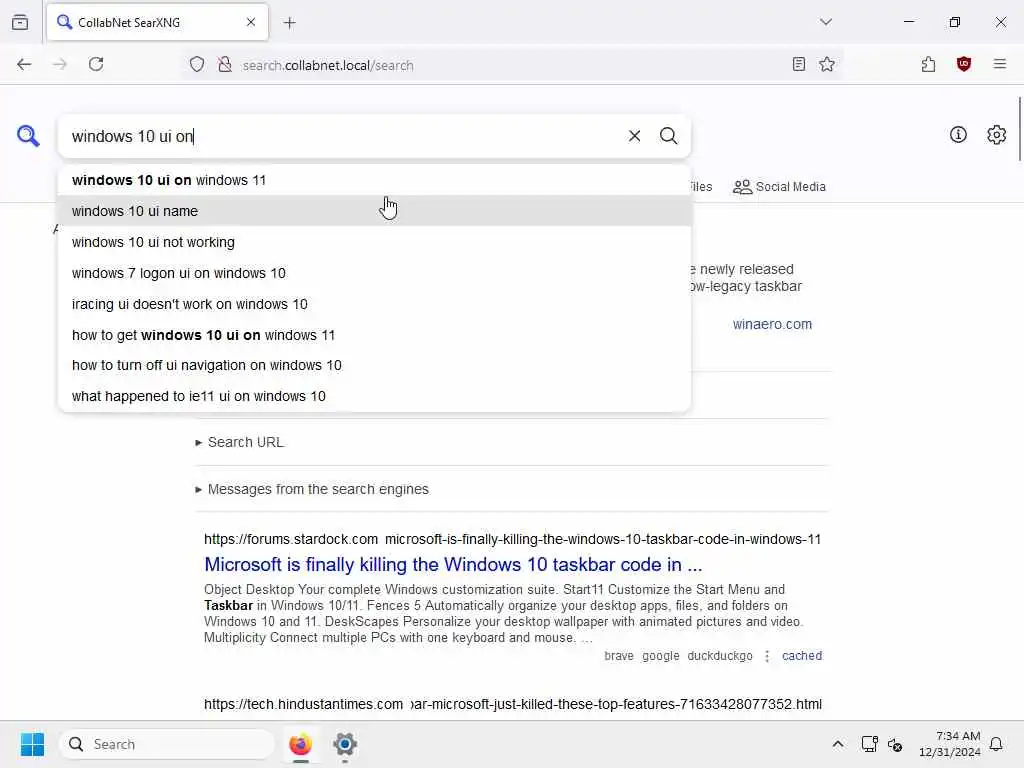The width and height of the screenshot is (1024, 768).
Task: Reload the current page
Action: pos(96,65)
